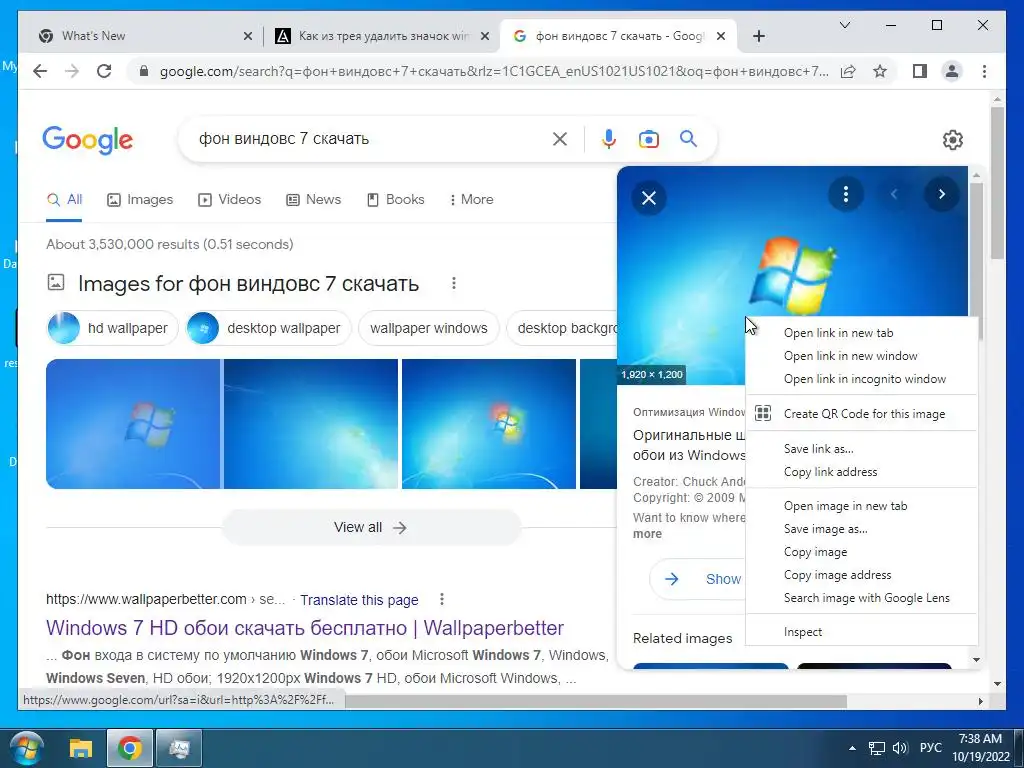
Task: Open Google settings gear icon
Action: [952, 140]
